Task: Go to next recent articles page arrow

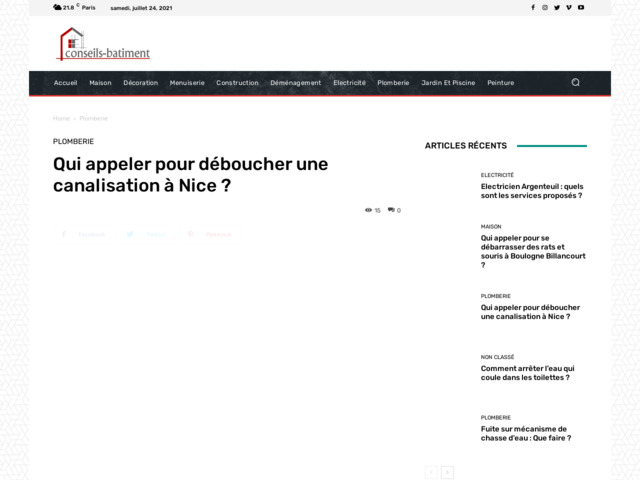Action: (447, 472)
